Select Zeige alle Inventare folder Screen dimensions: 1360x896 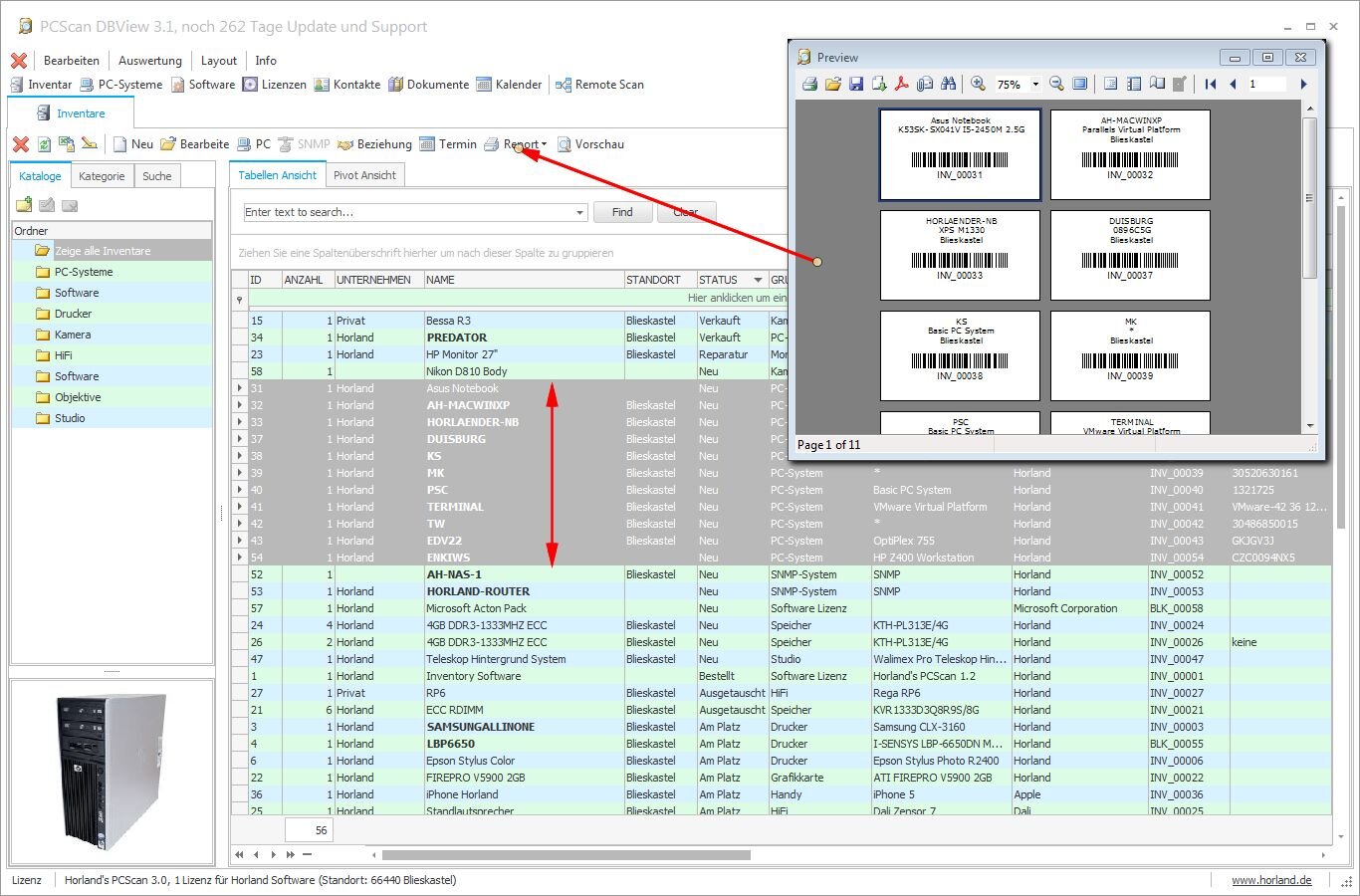pos(112,251)
